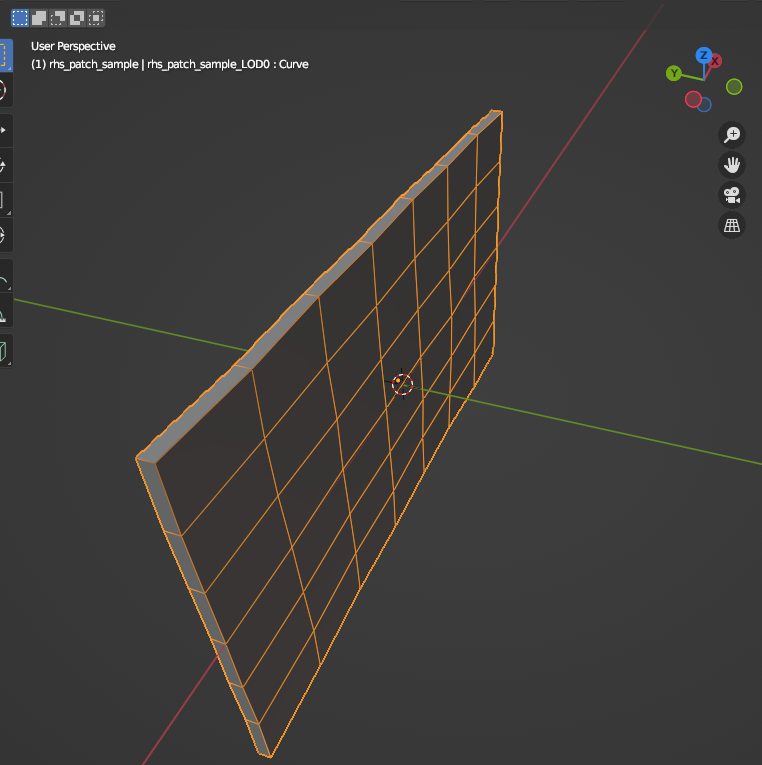The image size is (762, 765).
Task: Click the Pan view hand button
Action: [733, 164]
